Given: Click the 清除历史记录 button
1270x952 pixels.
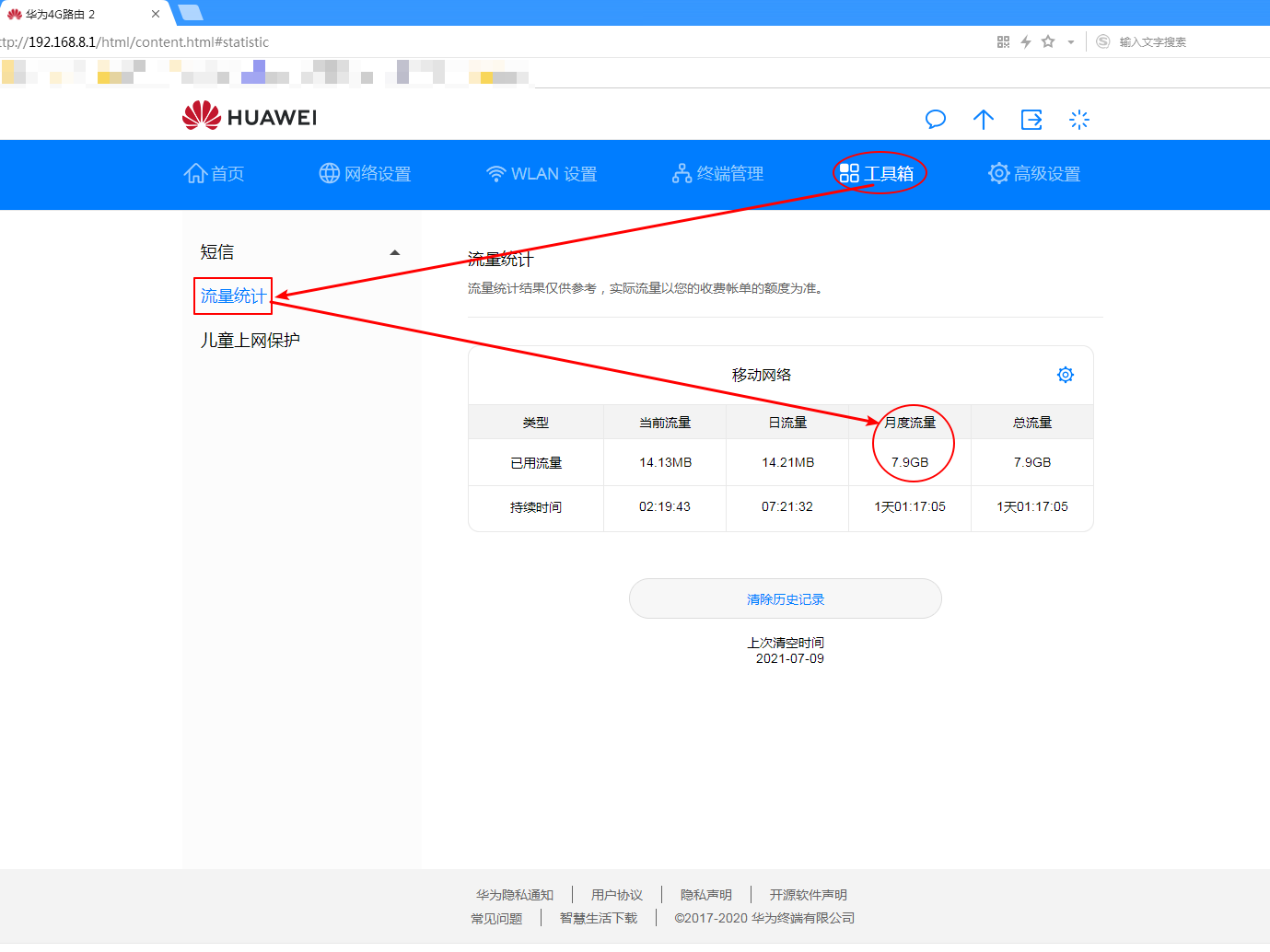Looking at the screenshot, I should click(786, 598).
